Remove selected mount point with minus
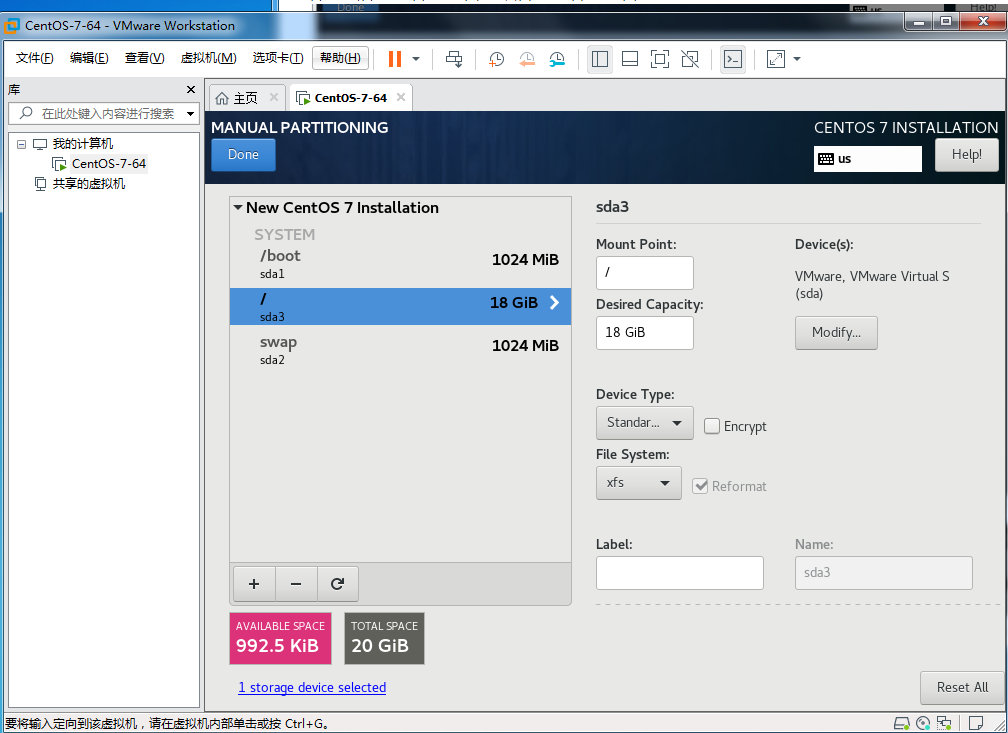1008x733 pixels. (296, 584)
